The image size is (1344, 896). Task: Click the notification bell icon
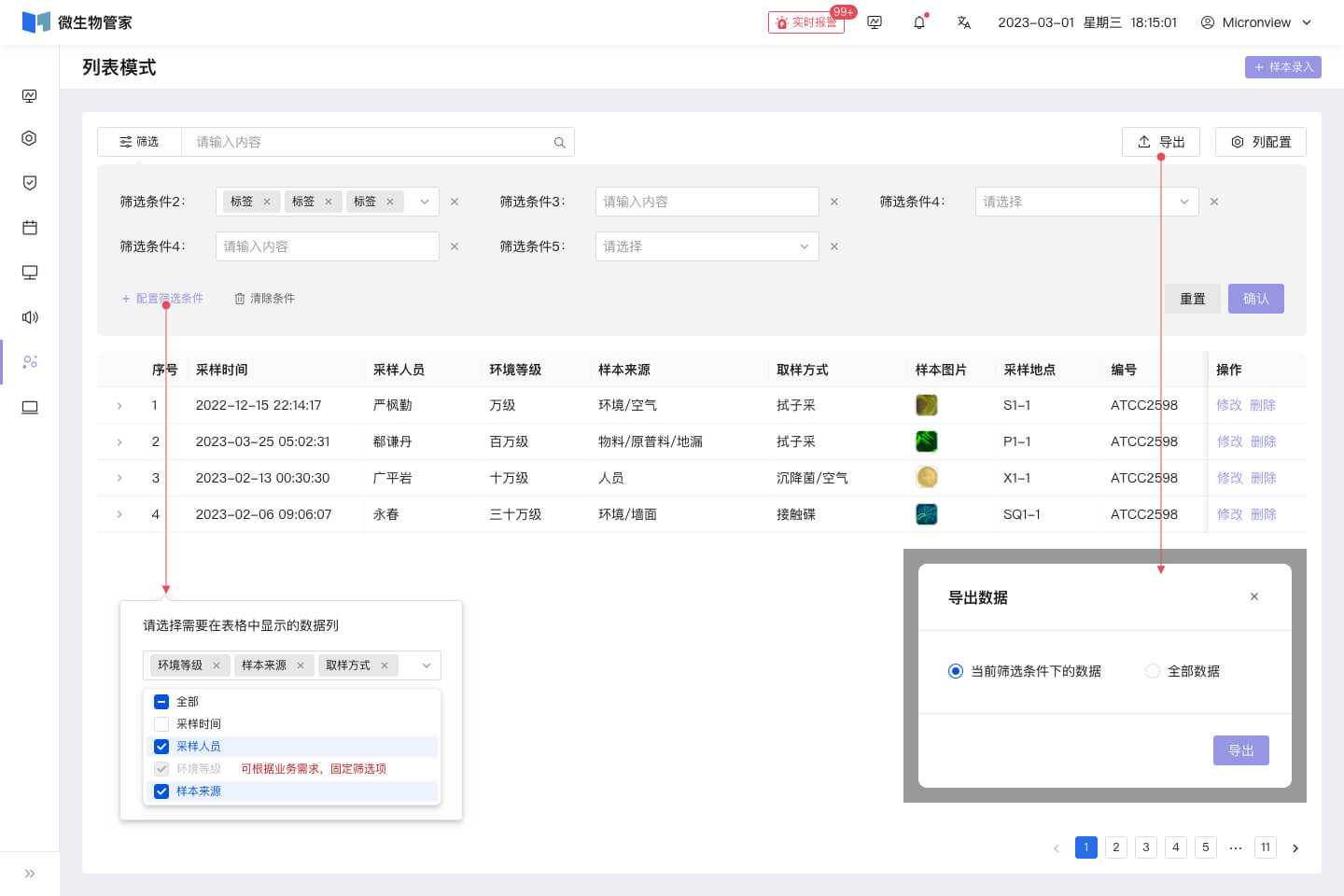919,22
